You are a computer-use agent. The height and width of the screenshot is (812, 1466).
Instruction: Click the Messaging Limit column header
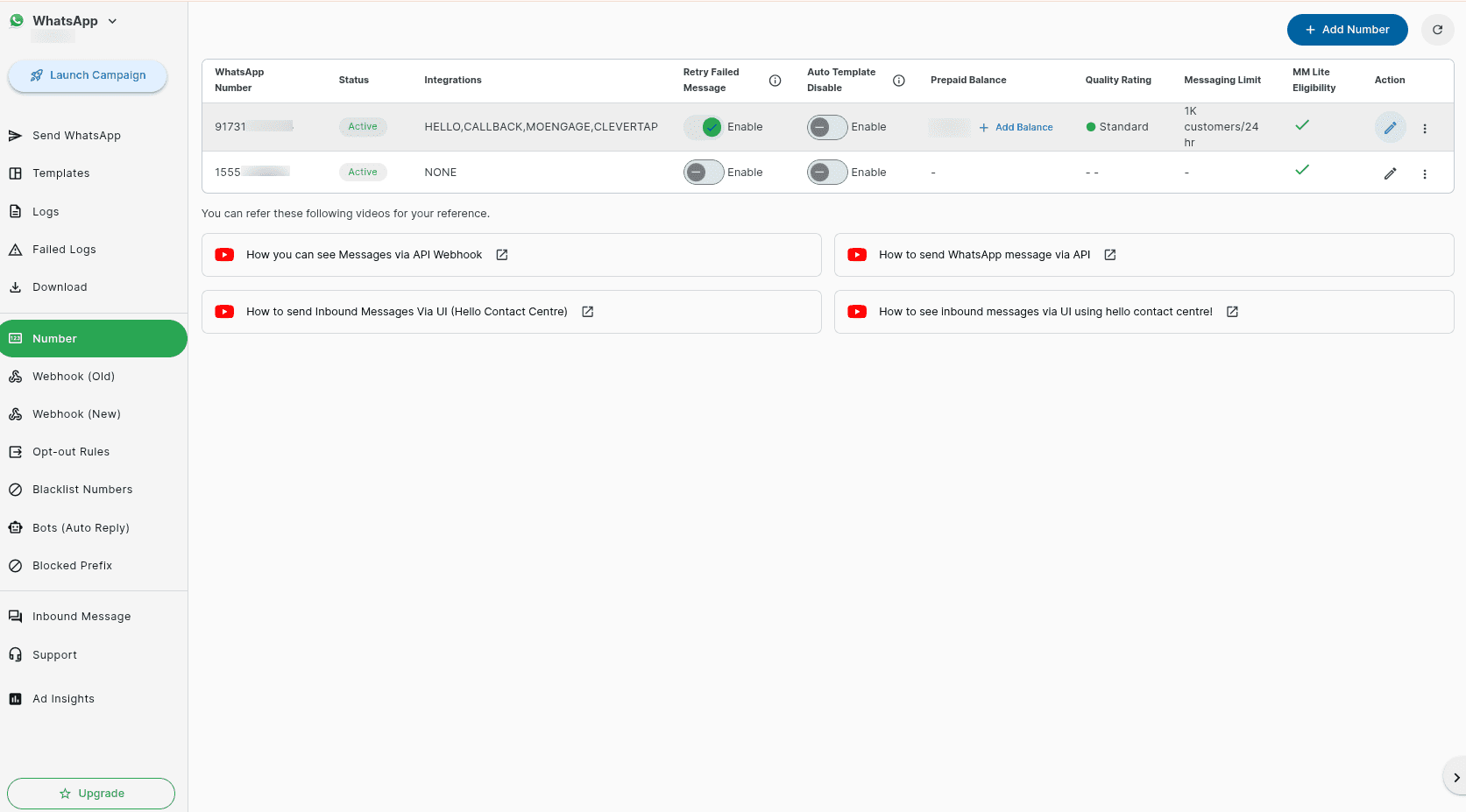pos(1222,81)
